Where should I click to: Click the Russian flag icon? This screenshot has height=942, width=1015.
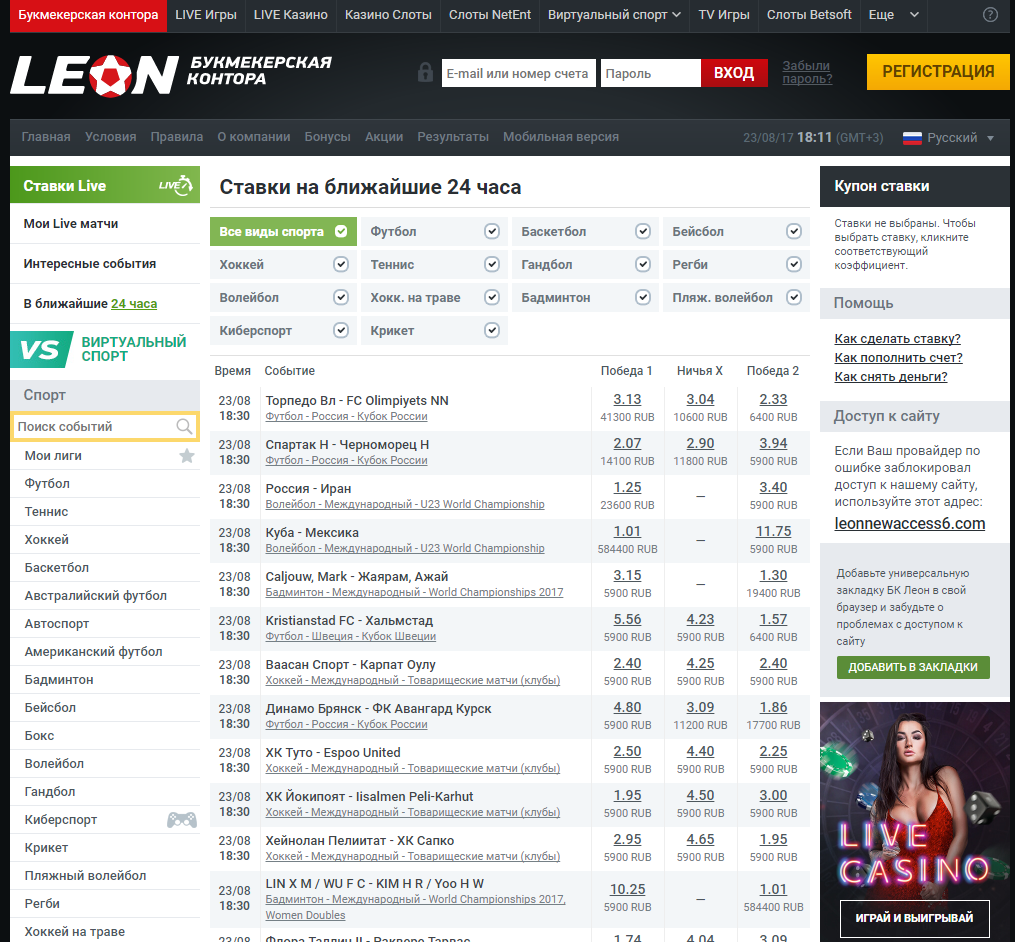912,138
